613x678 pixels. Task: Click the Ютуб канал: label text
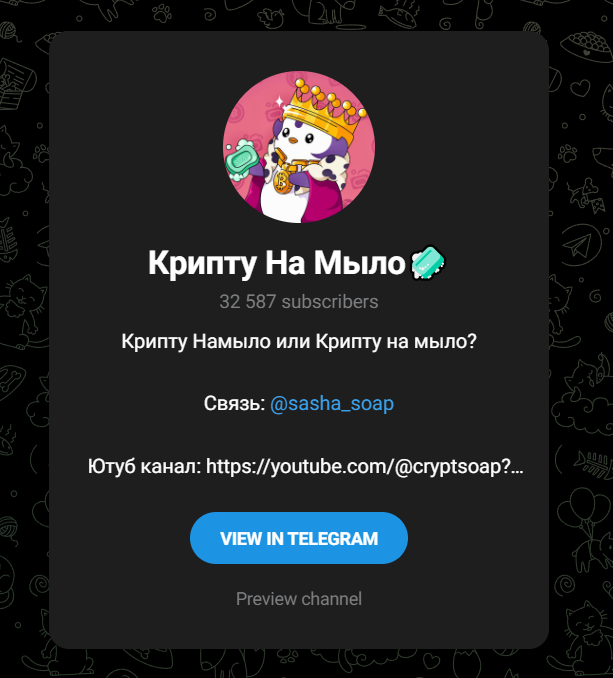(x=145, y=467)
